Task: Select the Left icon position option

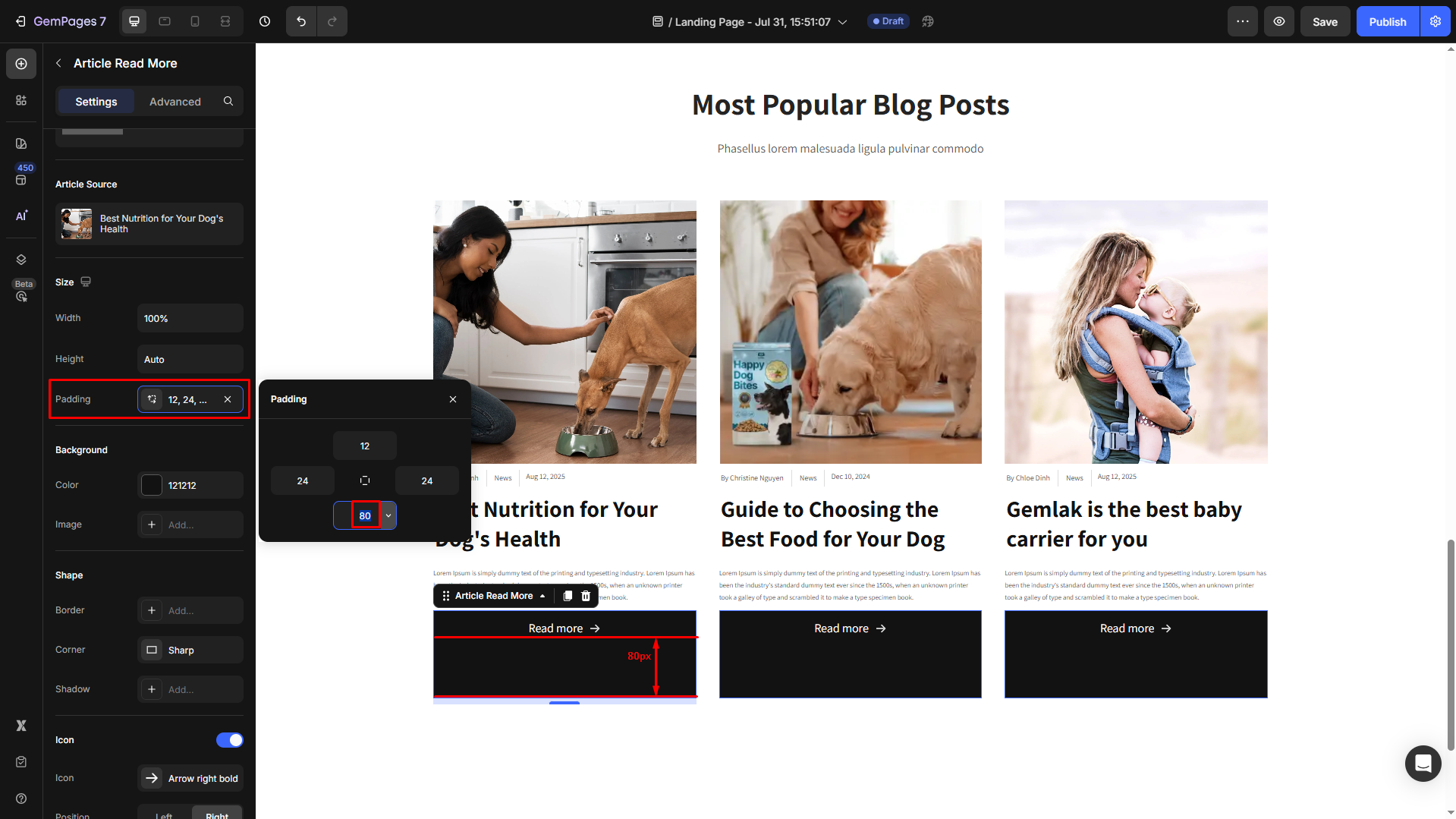Action: (164, 814)
